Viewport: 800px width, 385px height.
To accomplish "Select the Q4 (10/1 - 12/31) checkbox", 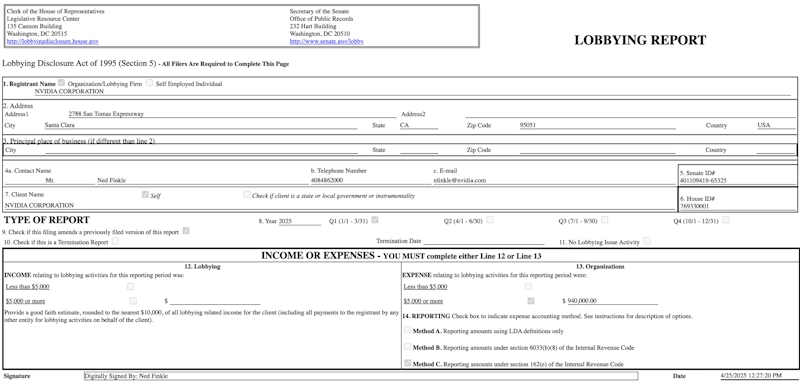I will point(726,220).
